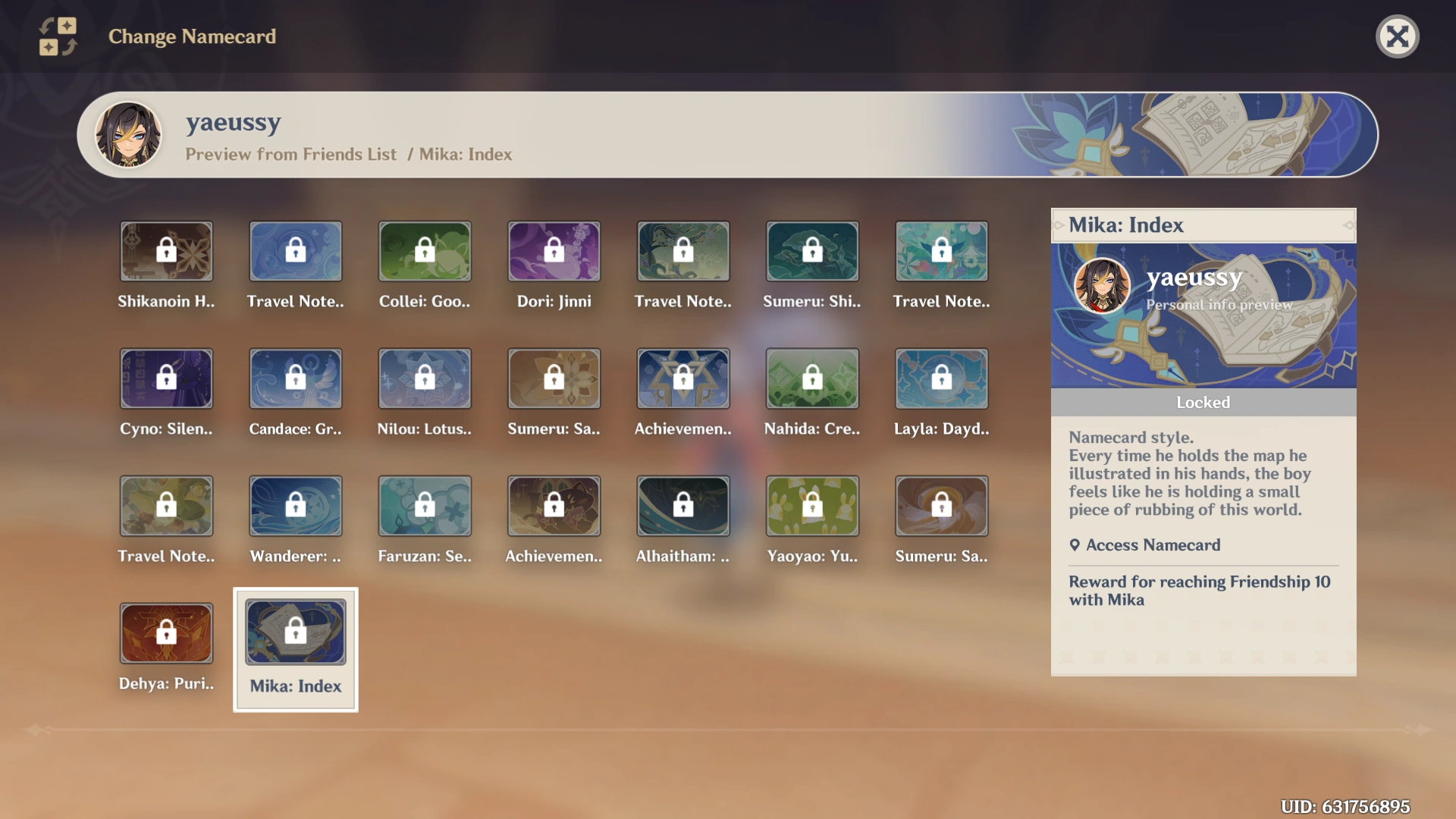Viewport: 1456px width, 819px height.
Task: Click the Change Namecard swap icon
Action: [58, 36]
